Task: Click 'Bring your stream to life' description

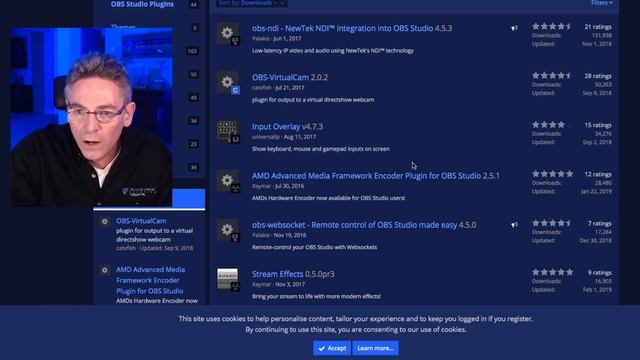Action: [316, 296]
